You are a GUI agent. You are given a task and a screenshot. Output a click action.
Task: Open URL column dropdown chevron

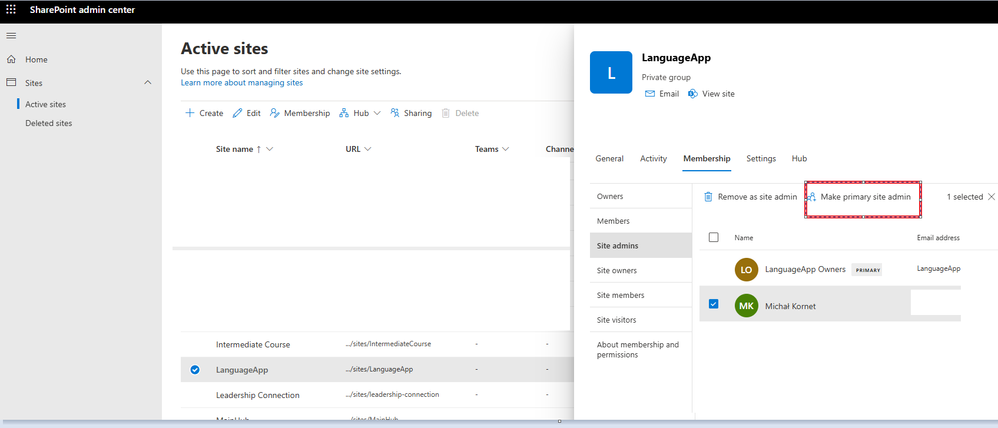pyautogui.click(x=368, y=149)
